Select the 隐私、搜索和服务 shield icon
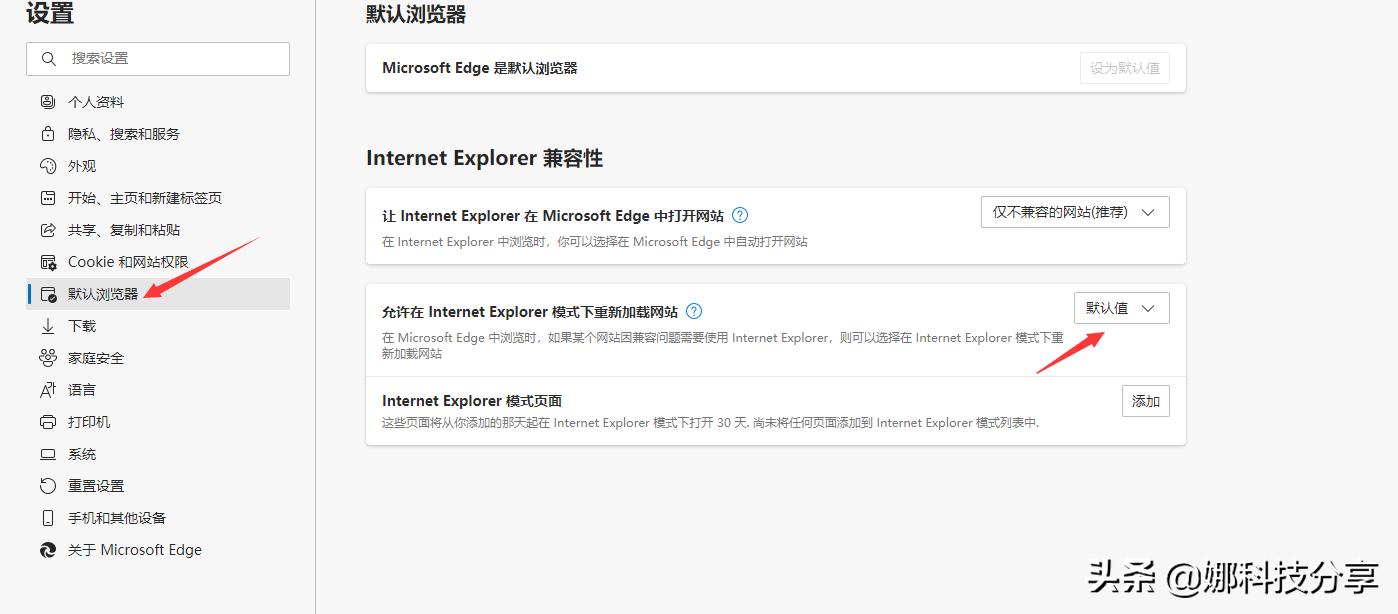 (x=47, y=133)
